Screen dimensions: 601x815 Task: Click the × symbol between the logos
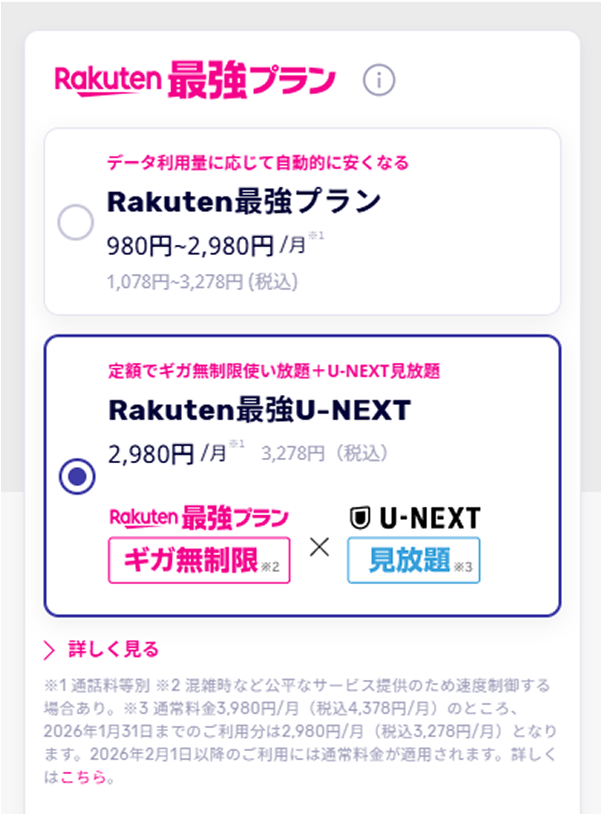coord(319,548)
